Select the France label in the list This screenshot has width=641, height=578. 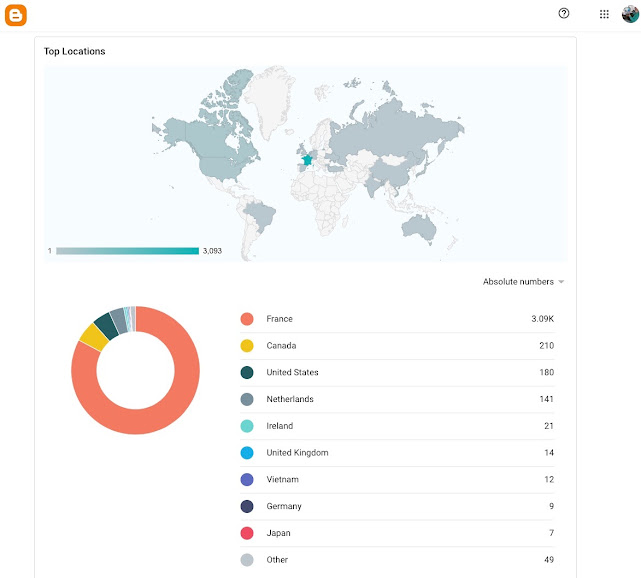coord(279,319)
